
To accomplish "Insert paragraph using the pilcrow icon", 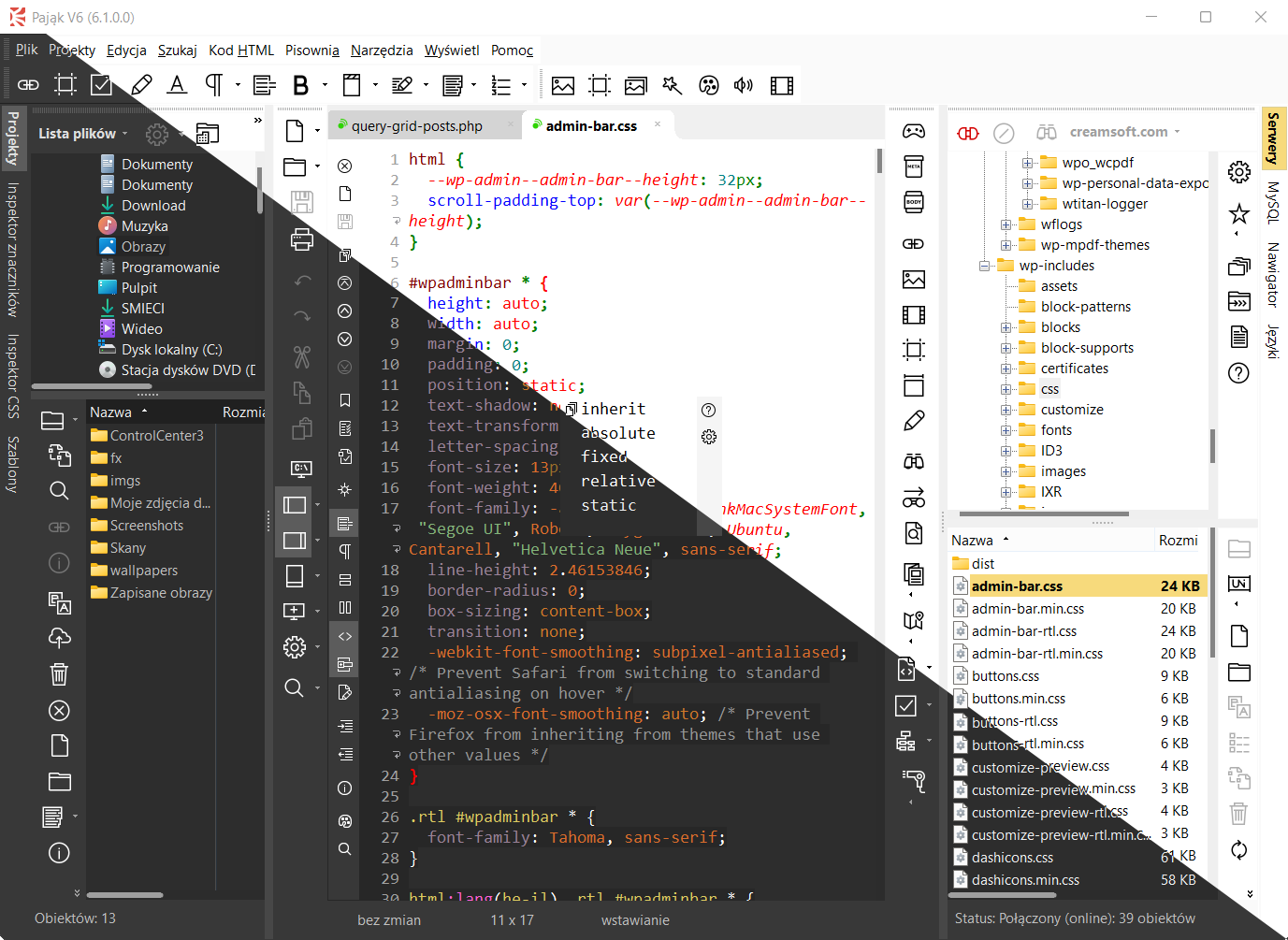I will (x=214, y=85).
